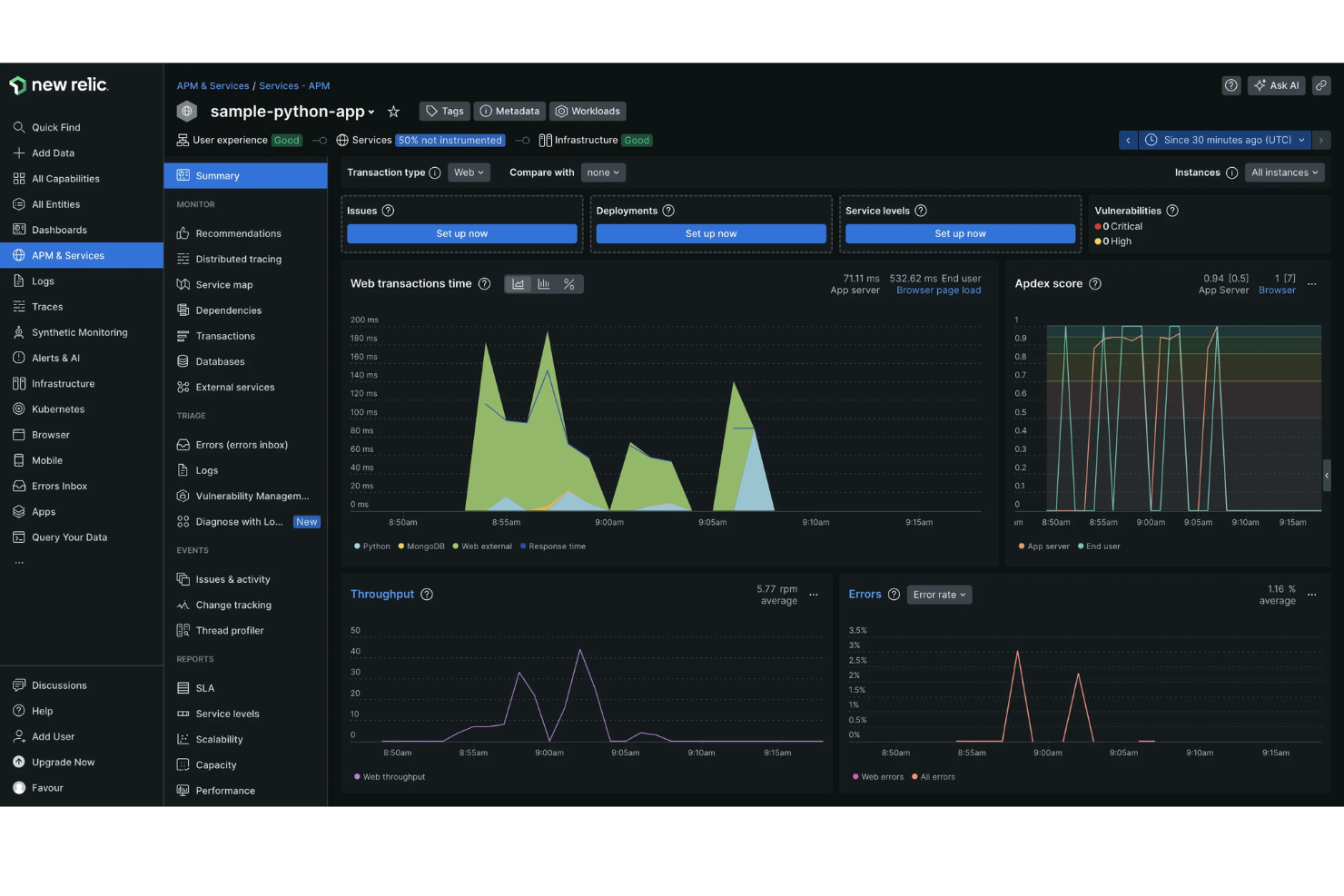Open Workloads for sample-python-app

click(588, 111)
